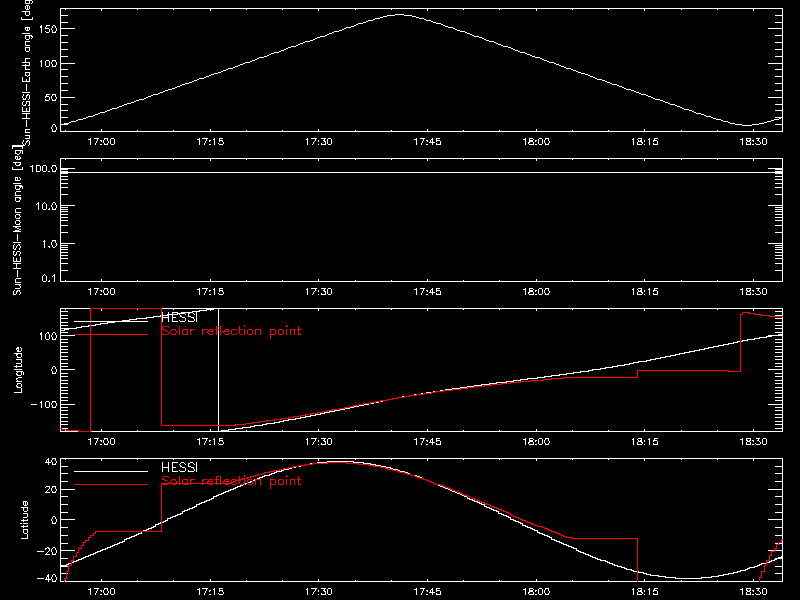Select the 0 tick on Longitude axis
The image size is (800, 600).
pyautogui.click(x=54, y=370)
